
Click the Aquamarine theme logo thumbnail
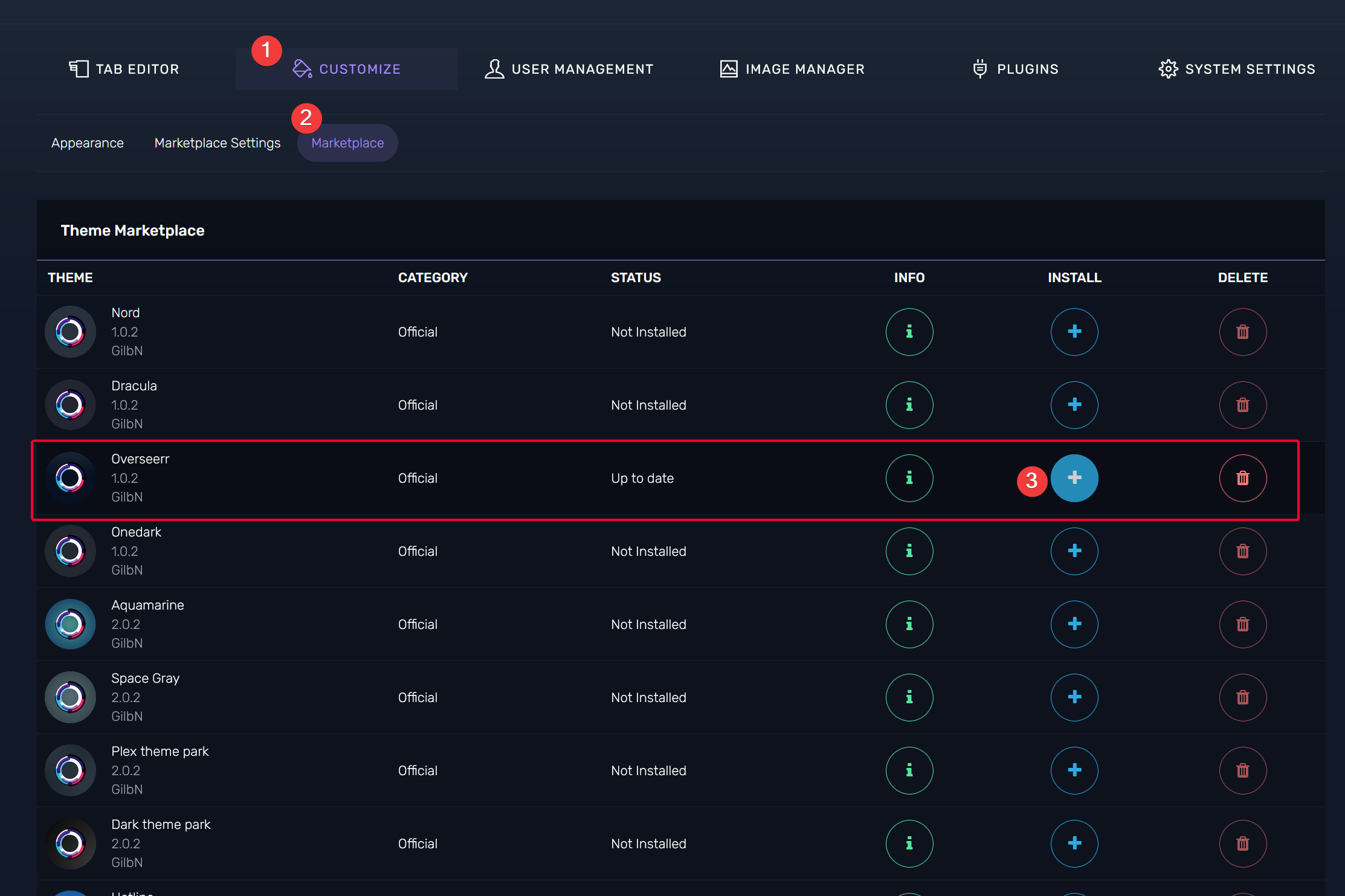[70, 624]
